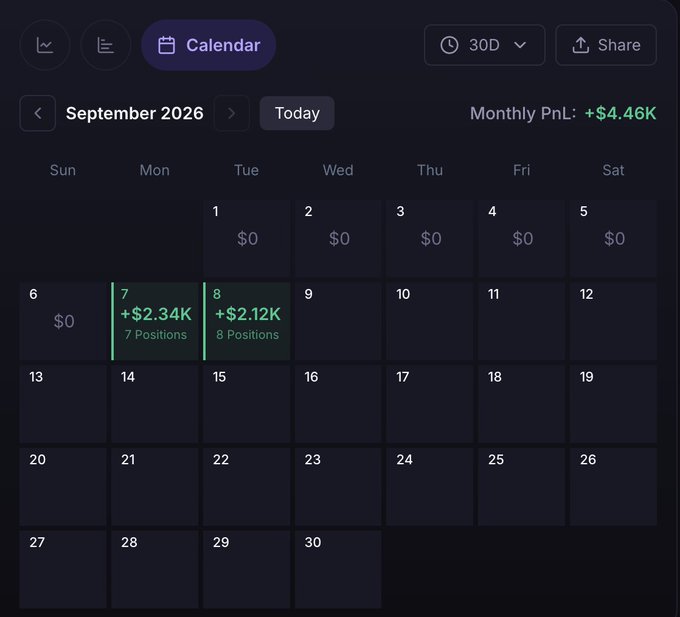Click the Wed column header

tap(338, 170)
